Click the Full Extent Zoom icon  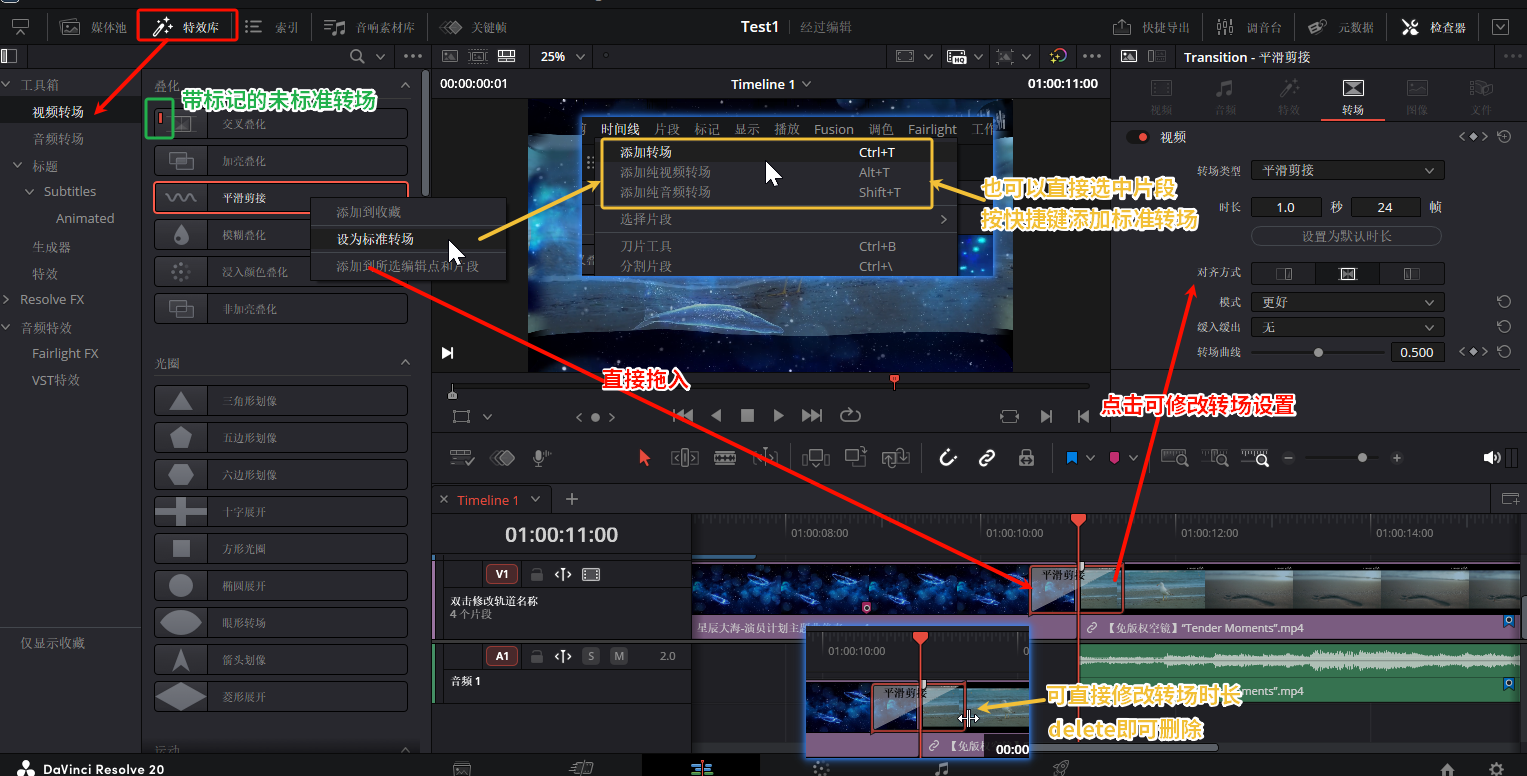(x=1175, y=458)
